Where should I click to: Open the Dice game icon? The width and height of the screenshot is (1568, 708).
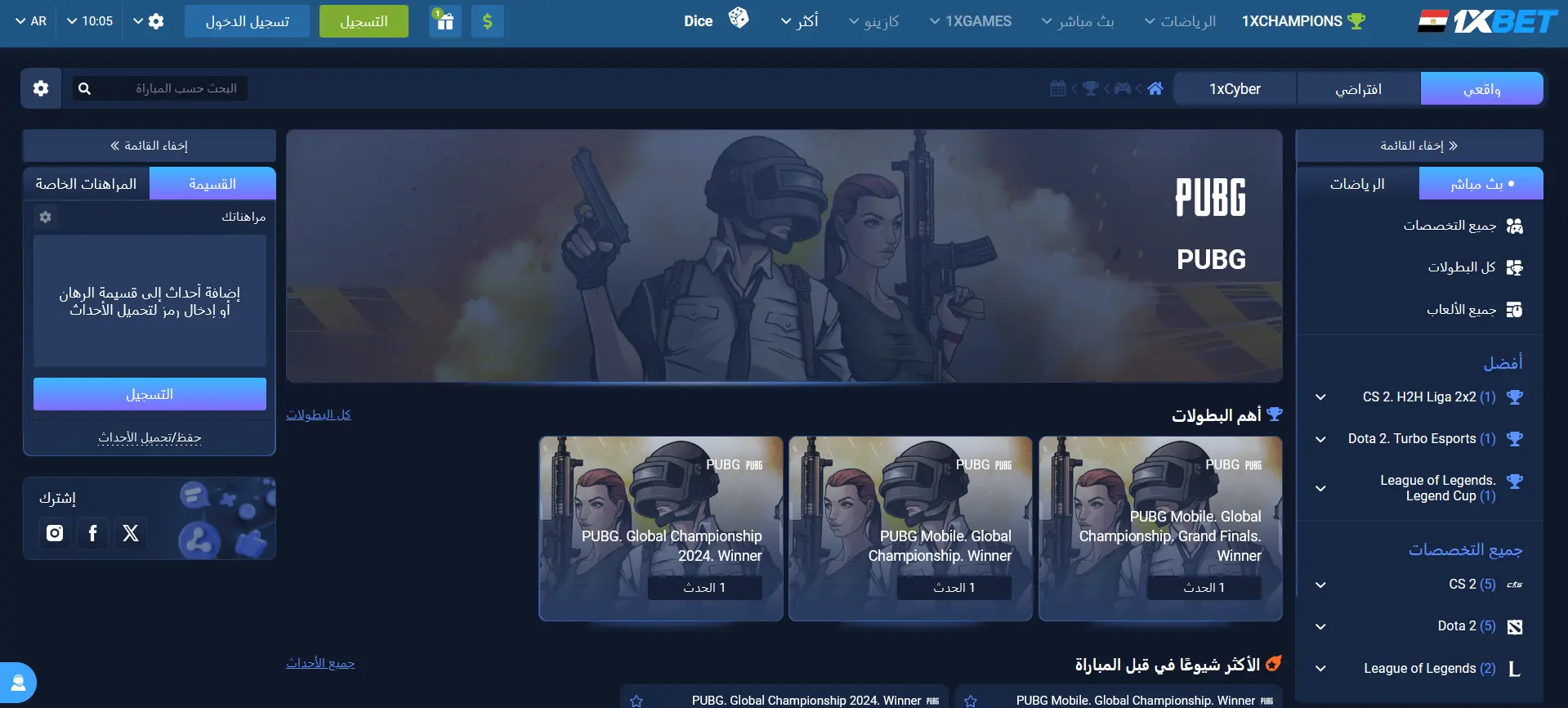[739, 18]
